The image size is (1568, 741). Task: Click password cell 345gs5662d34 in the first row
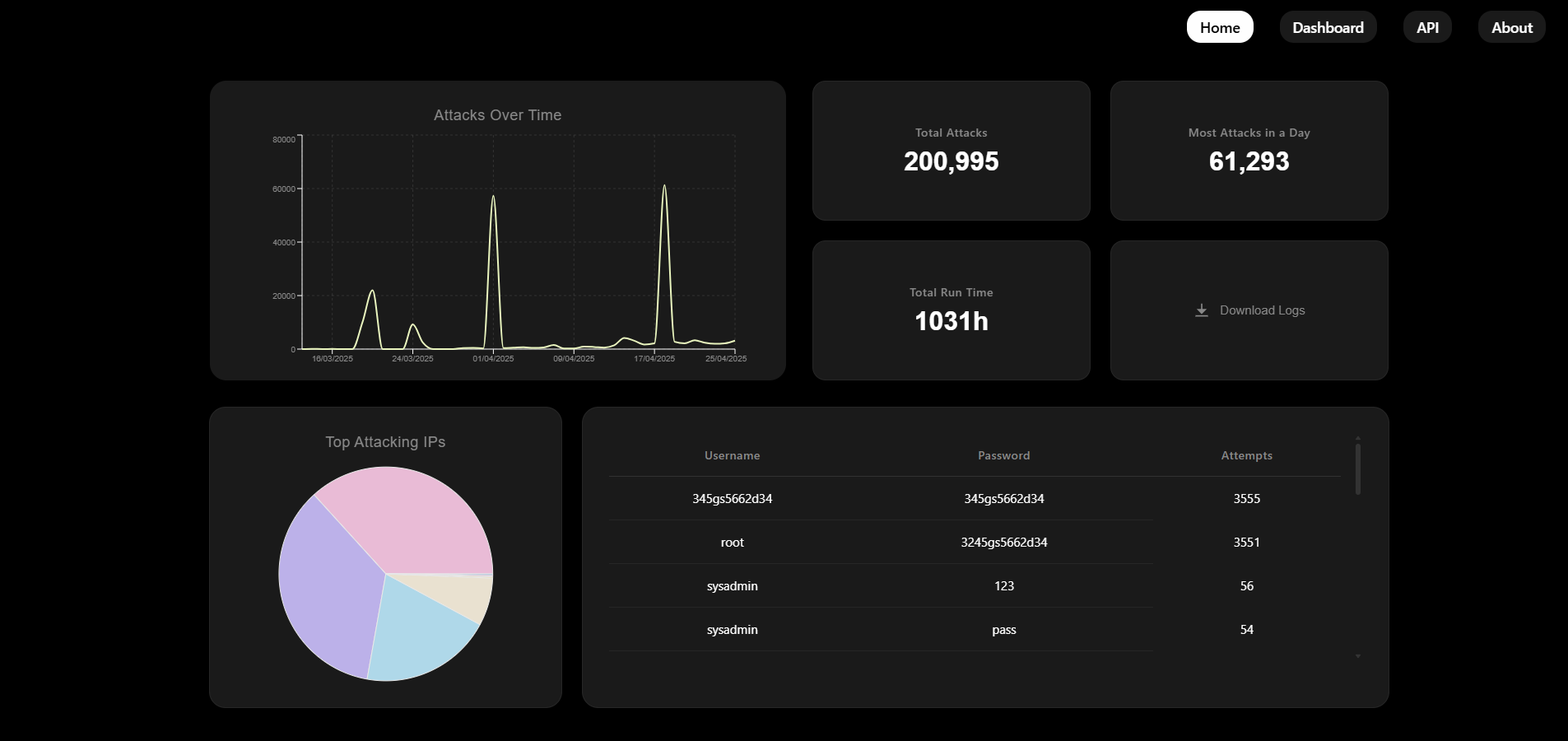pyautogui.click(x=1003, y=499)
